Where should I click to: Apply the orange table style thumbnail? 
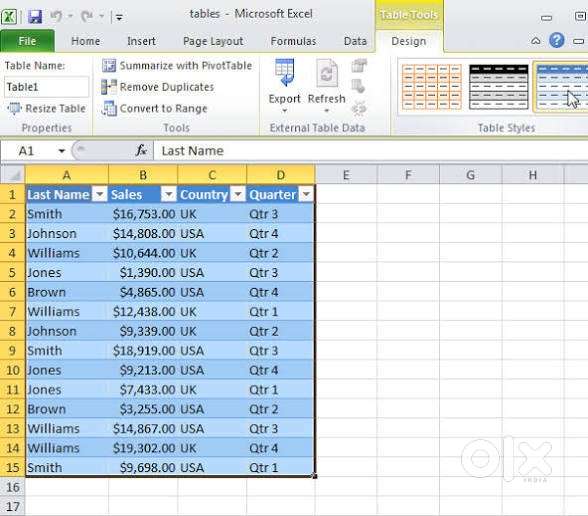click(431, 87)
